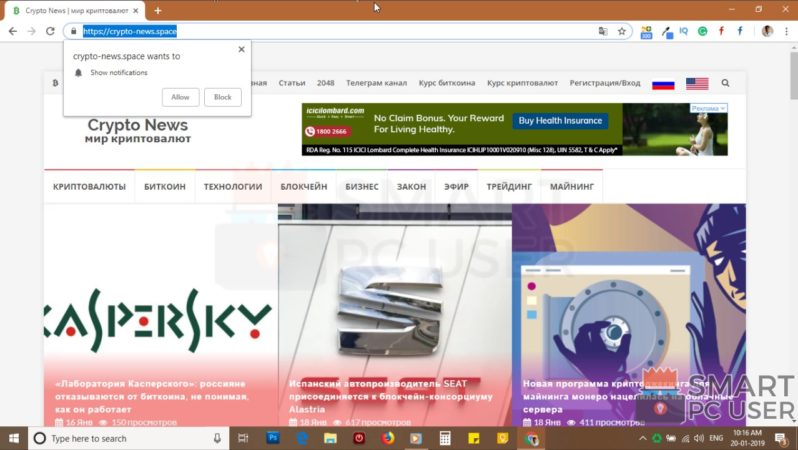Select the МАЙНИНГ category tab
Viewport: 798px width, 450px height.
coord(572,187)
